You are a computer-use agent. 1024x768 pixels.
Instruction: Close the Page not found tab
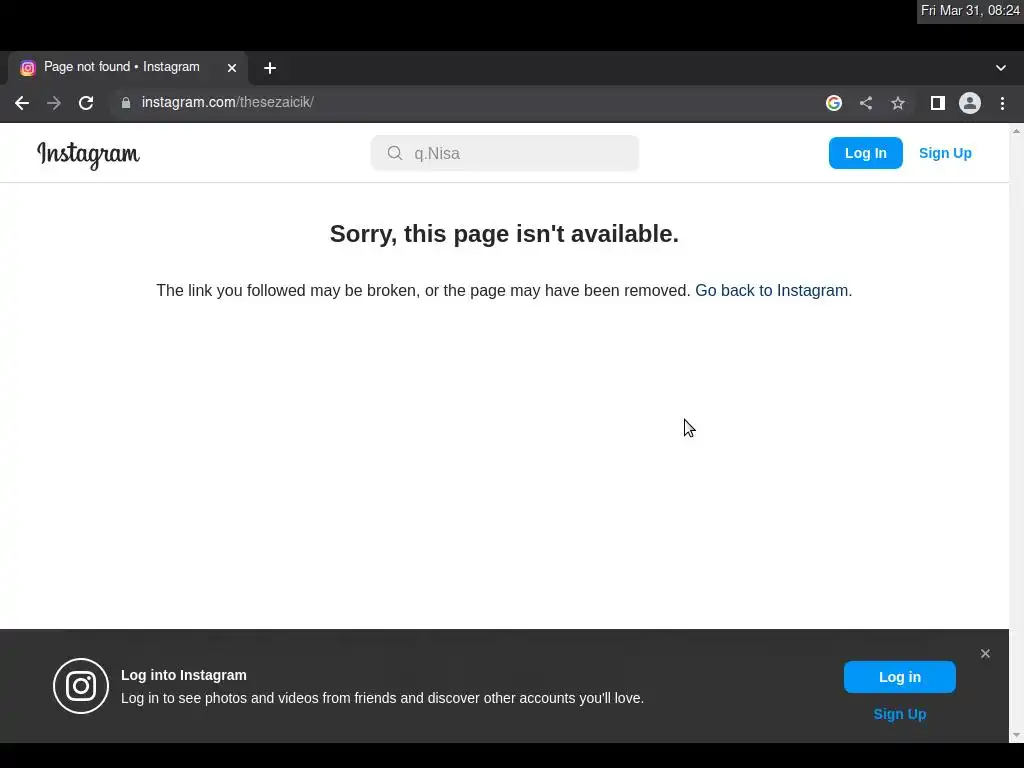(232, 68)
